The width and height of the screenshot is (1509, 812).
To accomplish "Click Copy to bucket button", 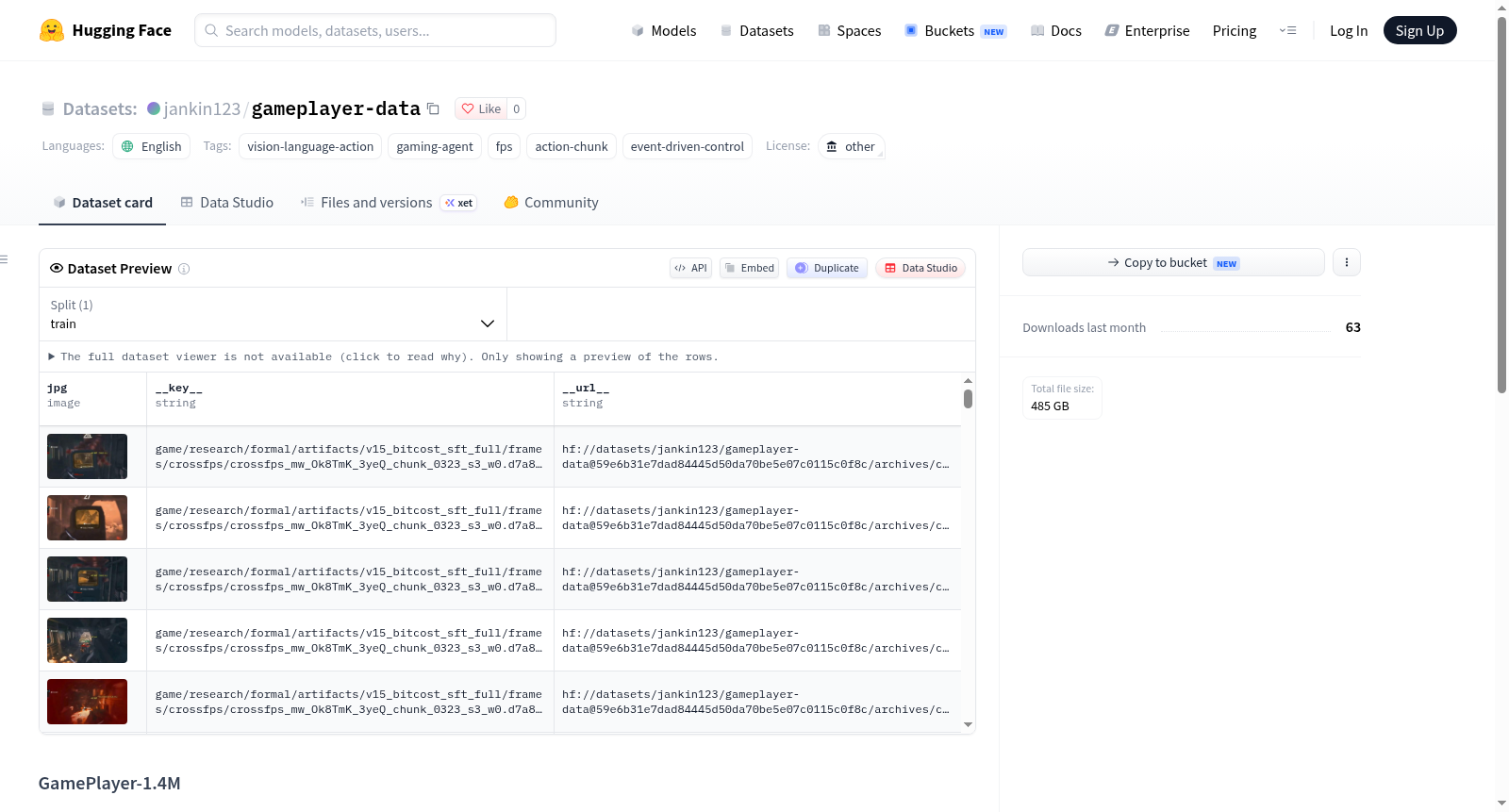I will click(1173, 262).
